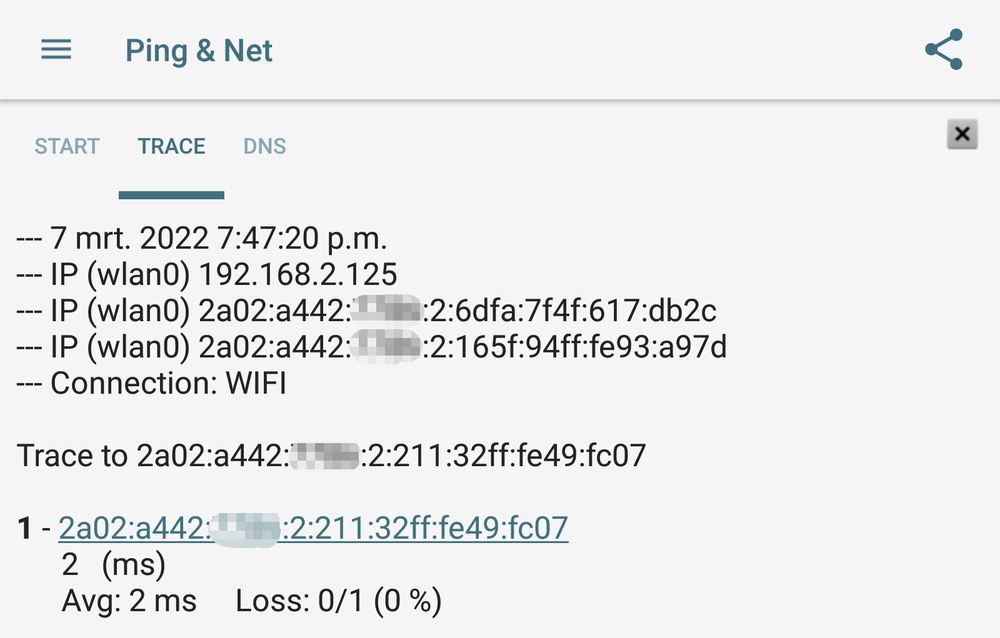This screenshot has width=1000, height=638.
Task: Tap the Connection: WIFI line
Action: [x=151, y=383]
